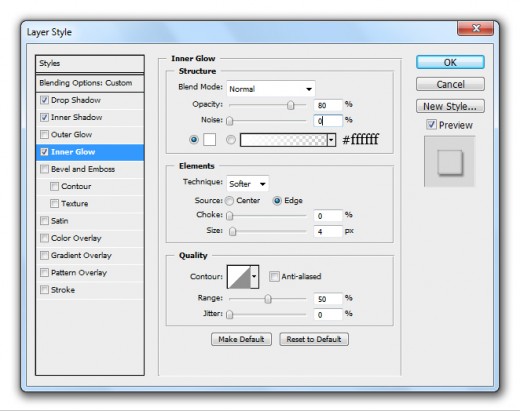
Task: Expand the gradient picker arrow
Action: (331, 140)
